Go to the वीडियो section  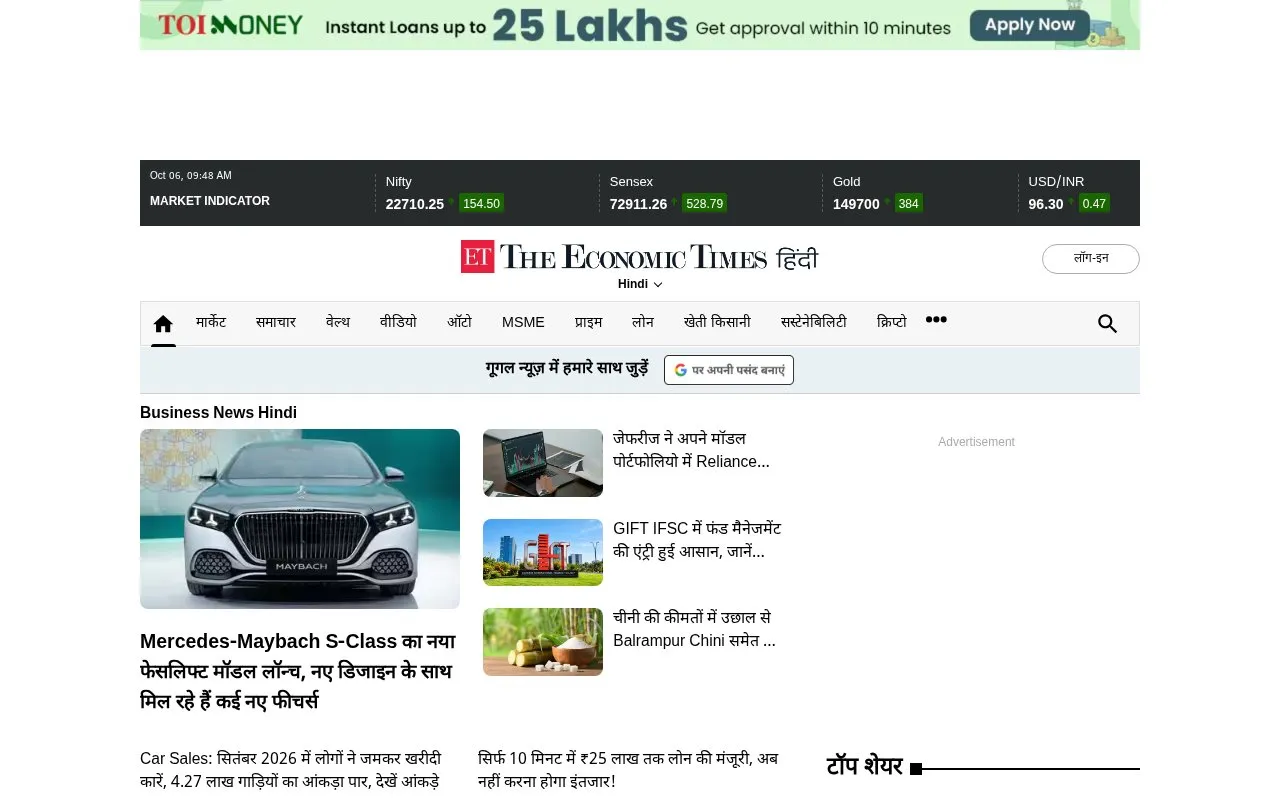point(398,322)
